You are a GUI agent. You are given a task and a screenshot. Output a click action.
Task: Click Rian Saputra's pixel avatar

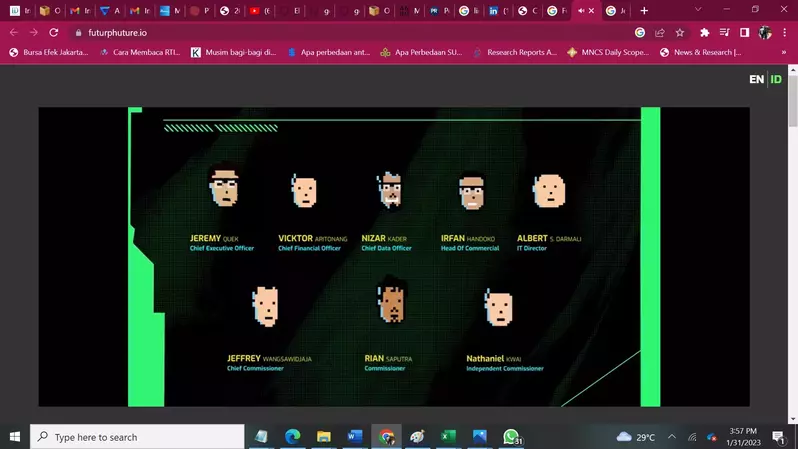[x=392, y=300]
